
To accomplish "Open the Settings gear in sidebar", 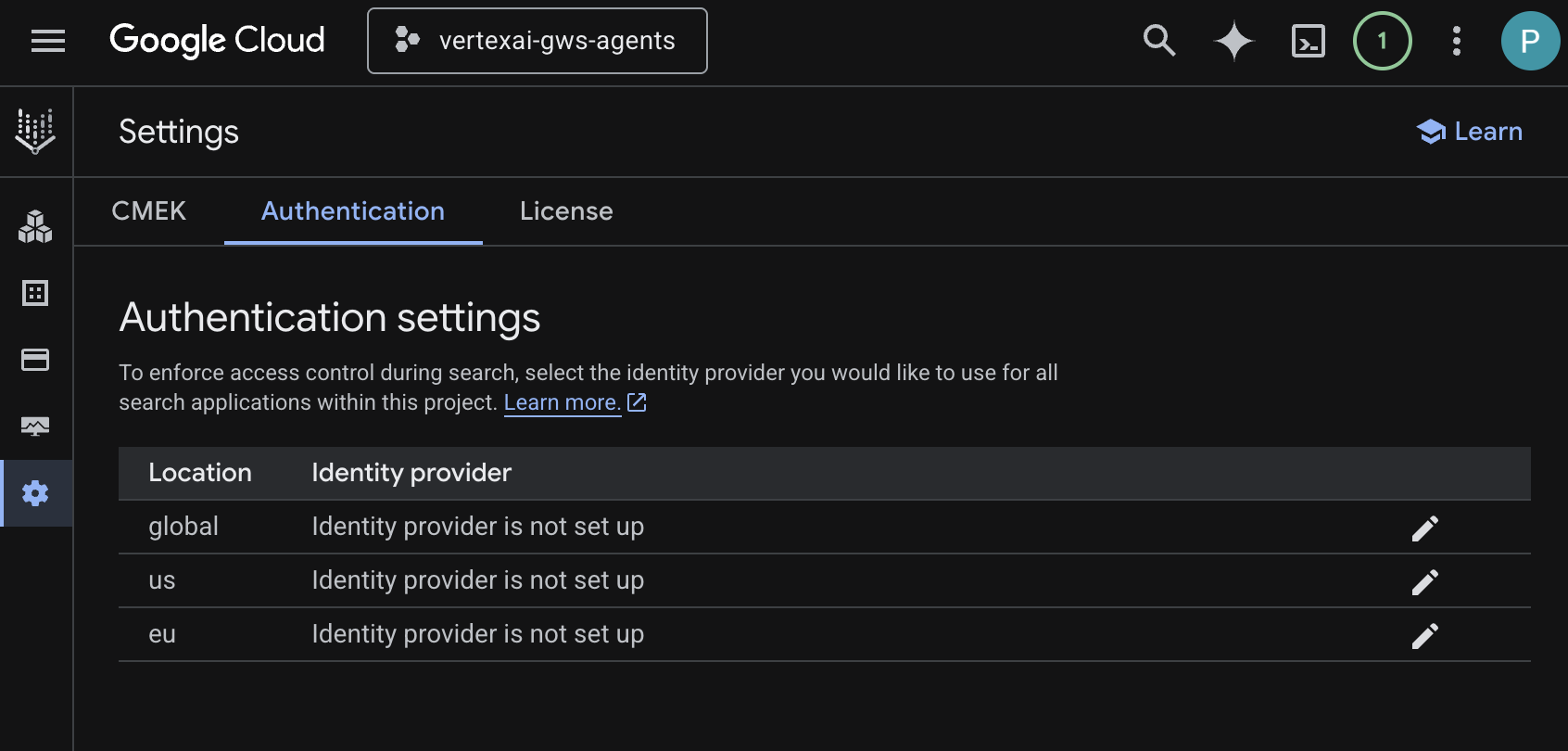I will [35, 493].
